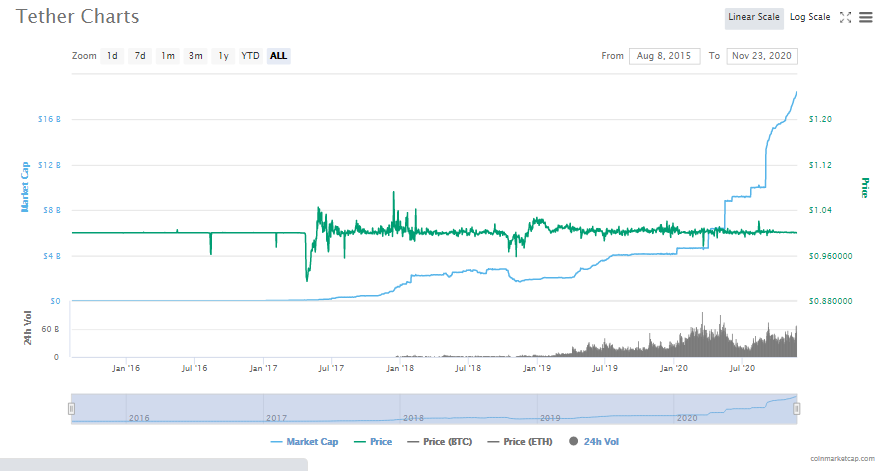Toggle Price series in legend
The height and width of the screenshot is (471, 893).
tap(373, 442)
